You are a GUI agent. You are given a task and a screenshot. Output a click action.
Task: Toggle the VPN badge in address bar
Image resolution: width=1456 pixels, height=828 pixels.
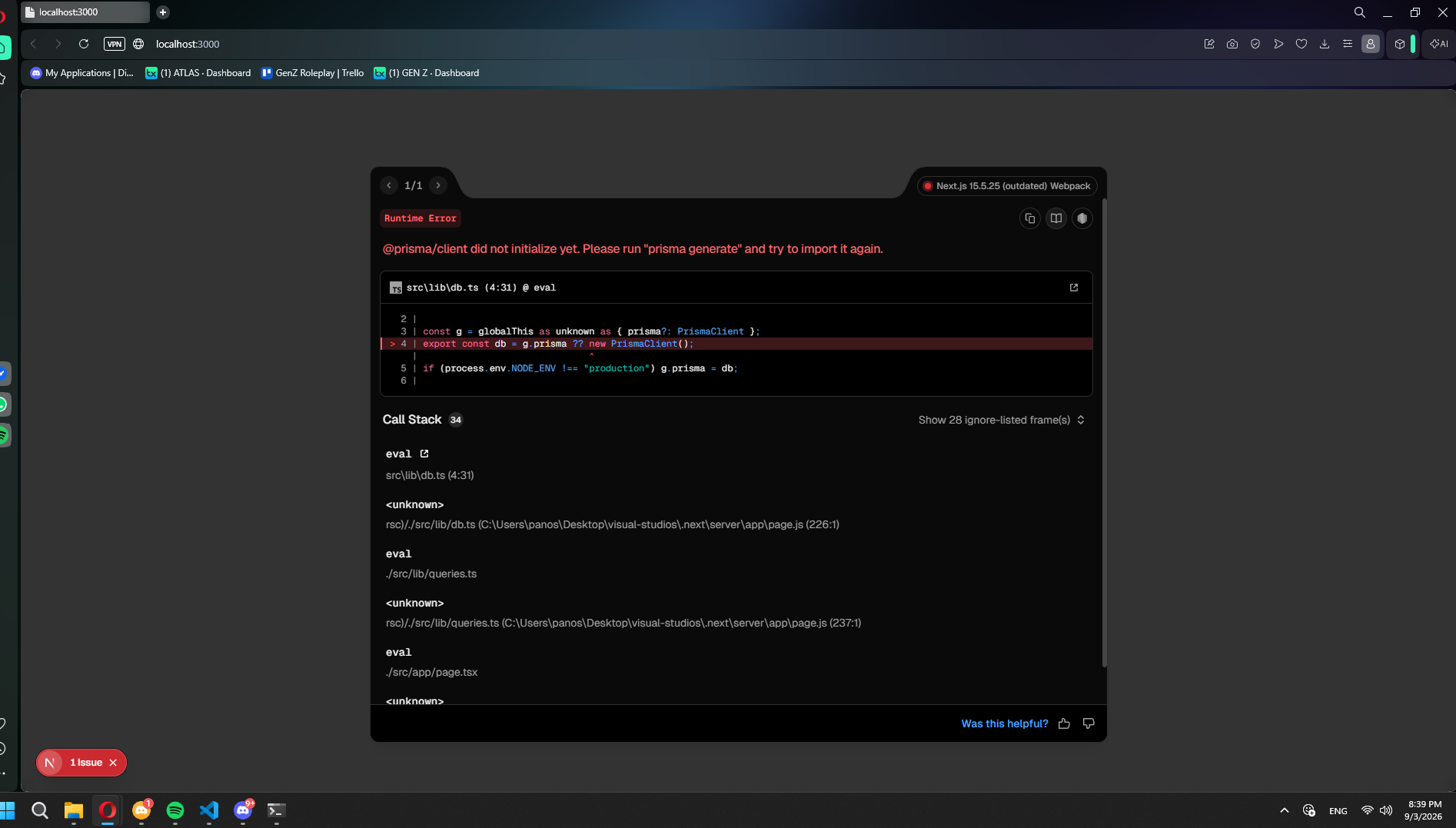click(x=115, y=44)
